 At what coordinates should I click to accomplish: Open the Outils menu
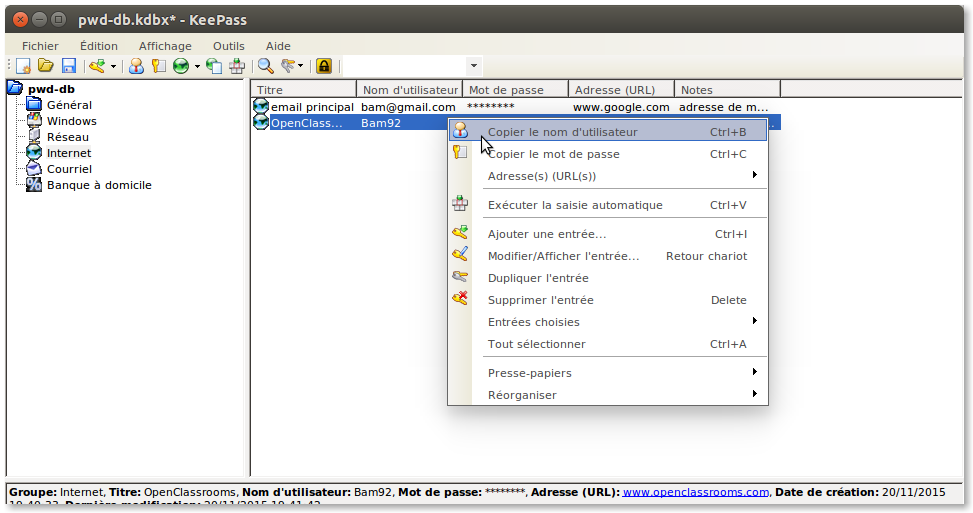pyautogui.click(x=229, y=46)
